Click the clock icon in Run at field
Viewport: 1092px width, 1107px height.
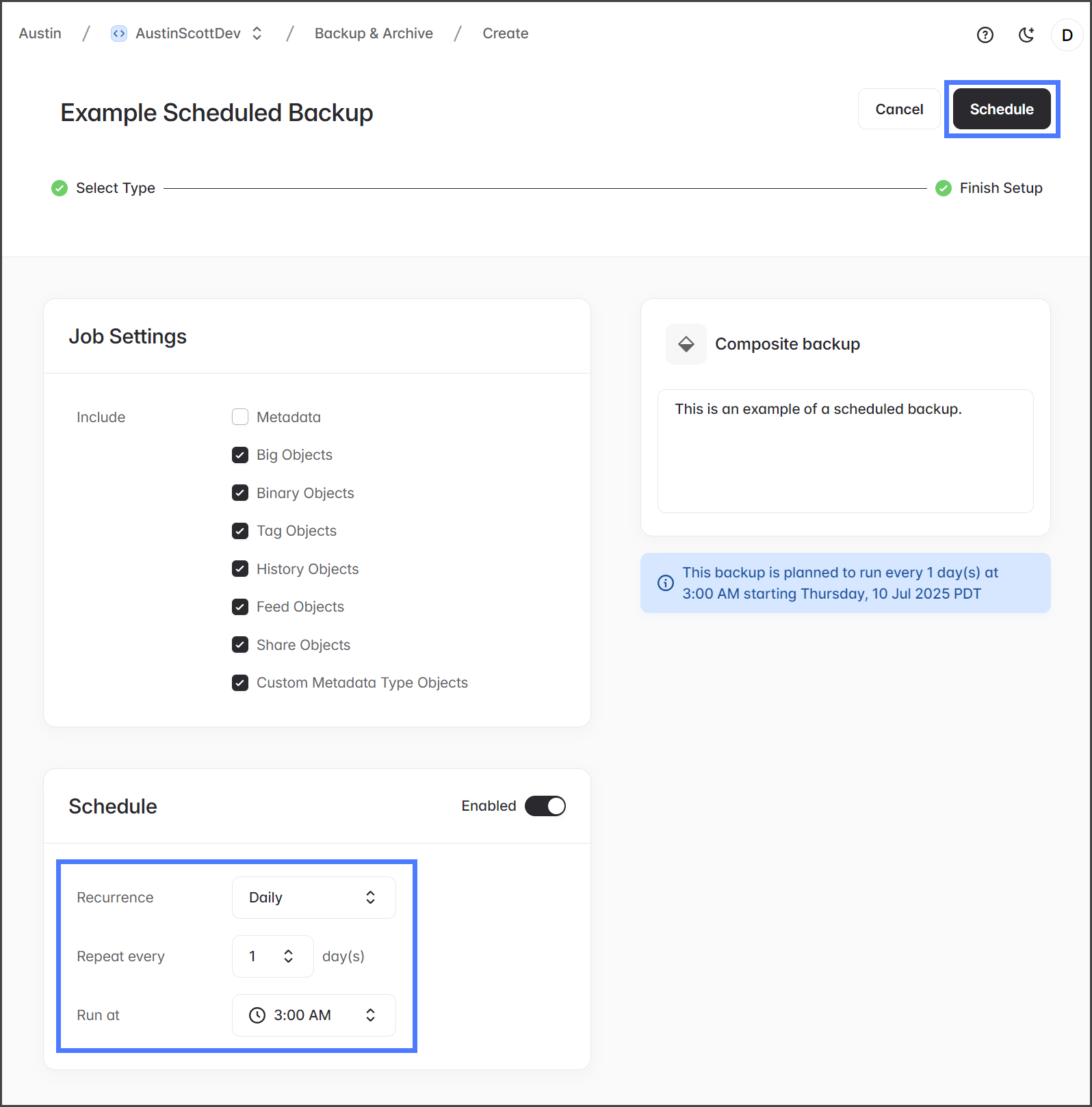tap(257, 1015)
